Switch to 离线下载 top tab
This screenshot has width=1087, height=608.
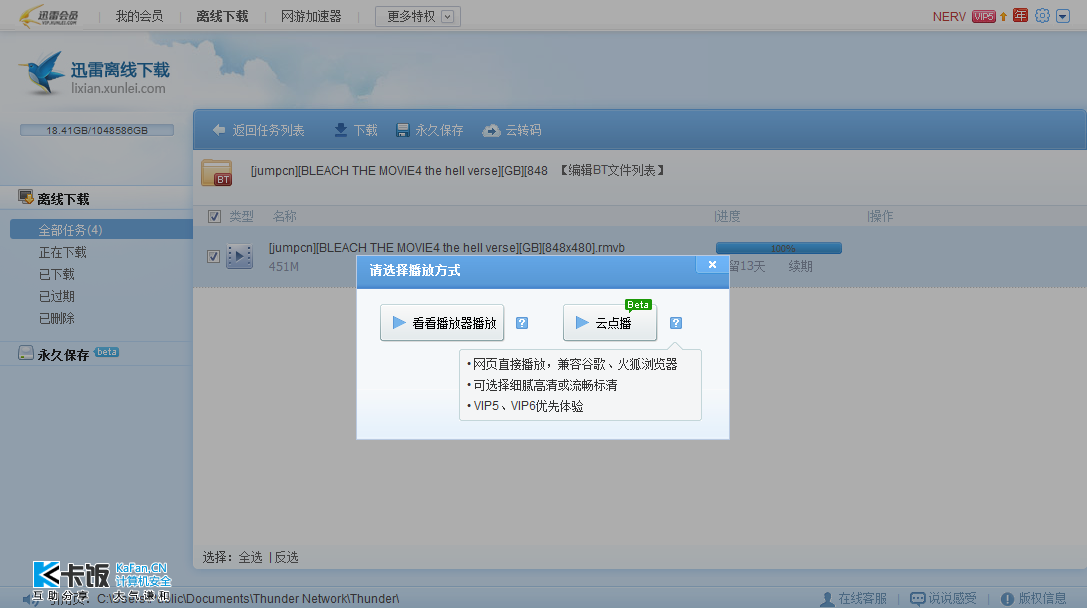point(222,16)
